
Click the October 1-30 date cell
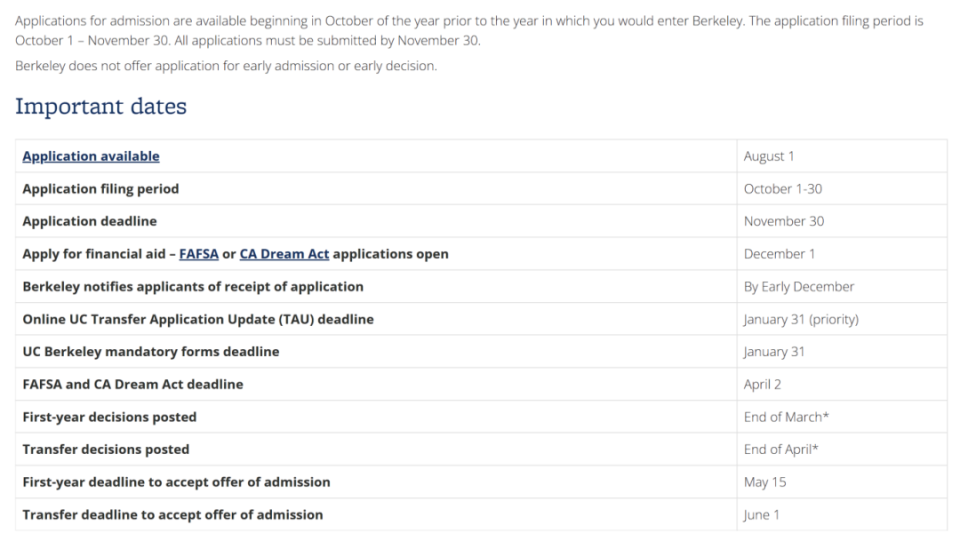(783, 189)
